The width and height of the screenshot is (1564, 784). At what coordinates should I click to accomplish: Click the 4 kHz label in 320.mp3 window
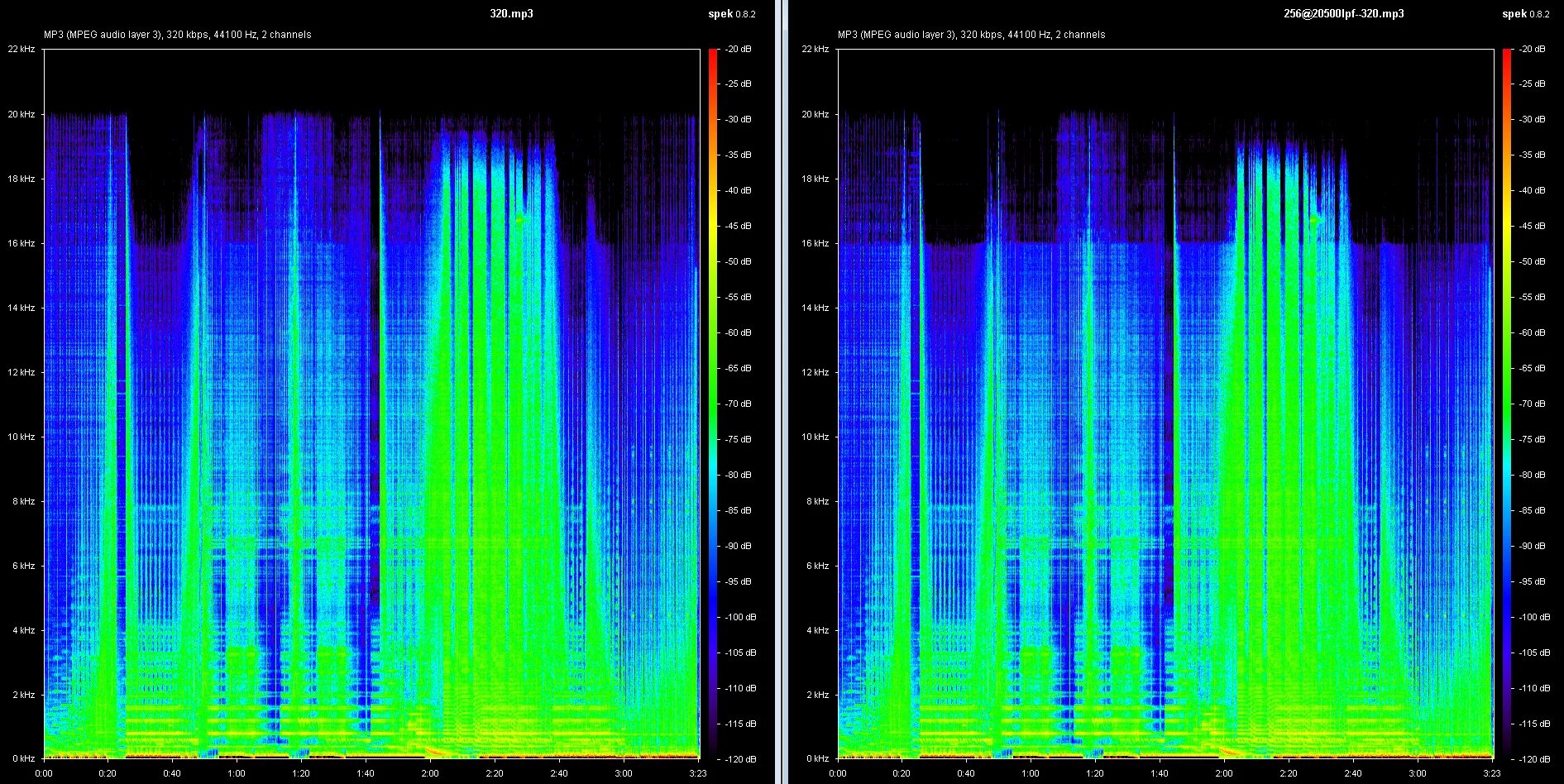coord(24,630)
